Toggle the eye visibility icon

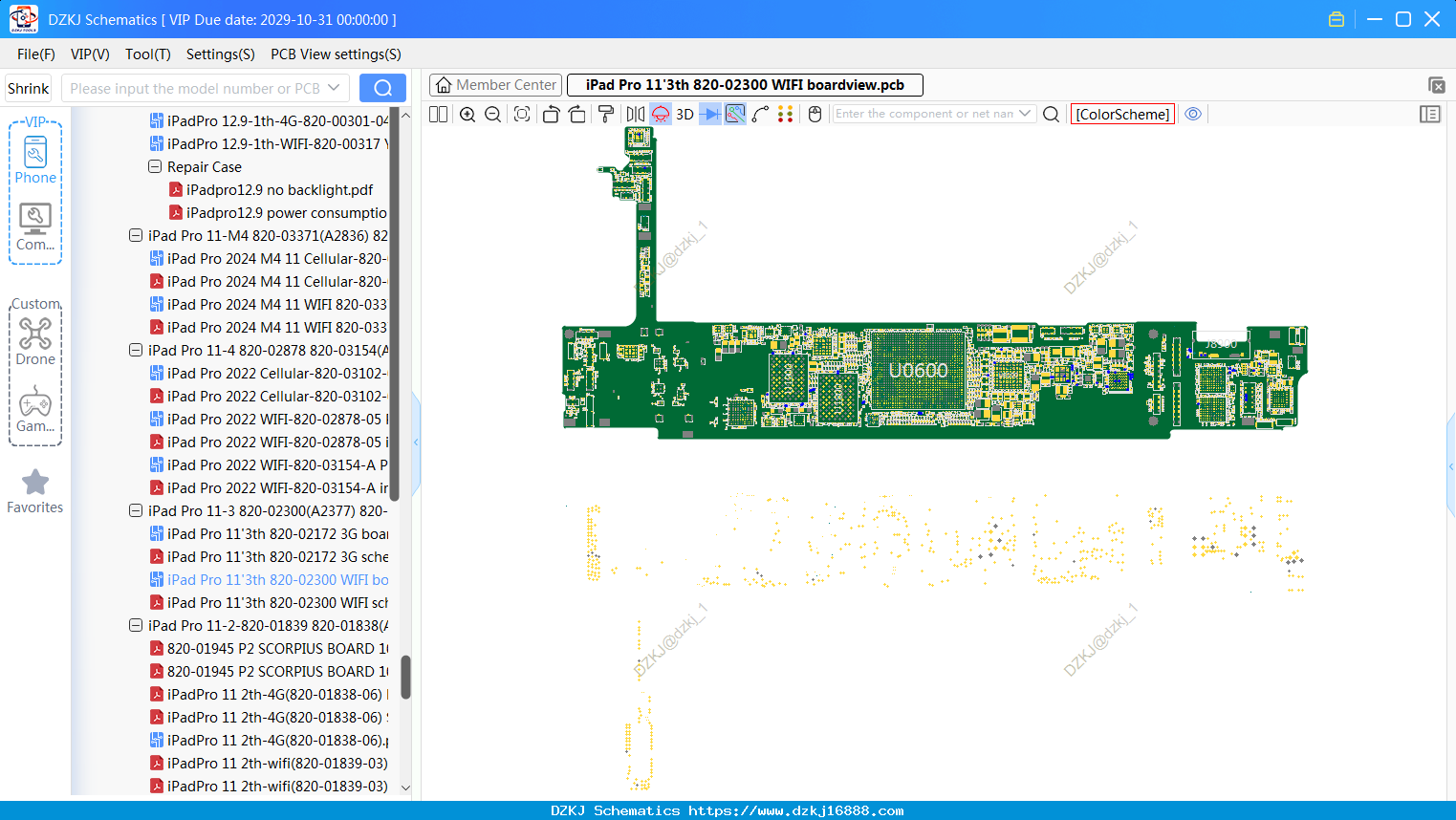[1193, 114]
